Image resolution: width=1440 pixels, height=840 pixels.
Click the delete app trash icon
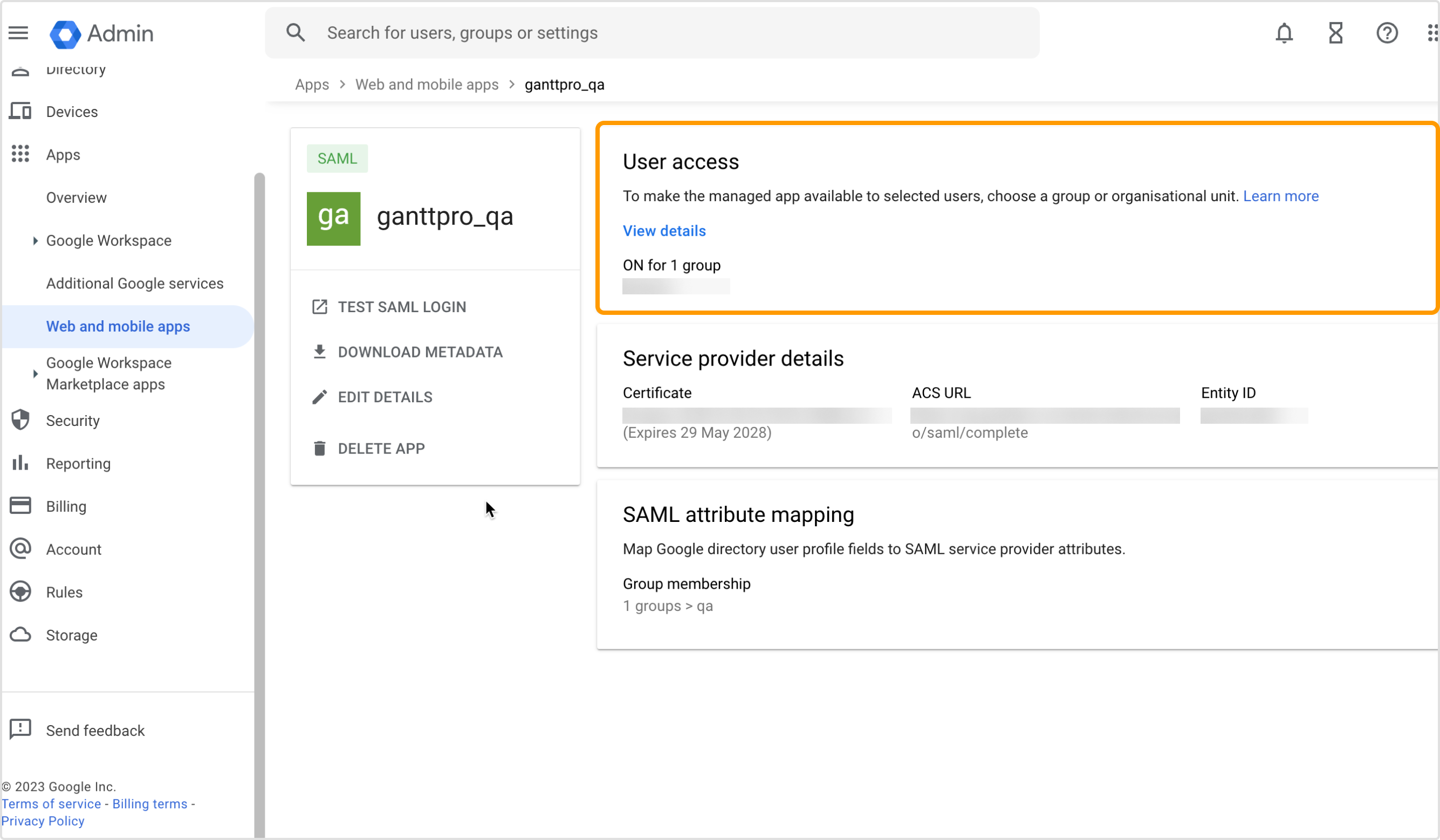(x=319, y=449)
